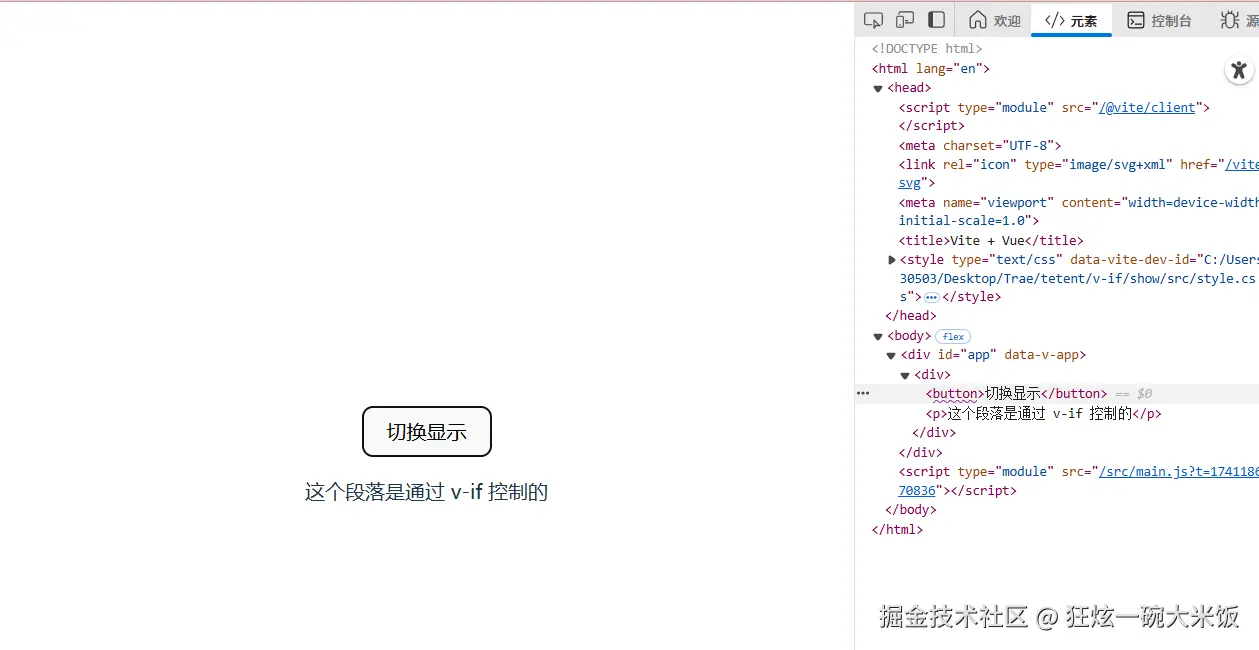Toggle the device emulation mode icon
Screen dimensions: 1259x650
pos(905,19)
